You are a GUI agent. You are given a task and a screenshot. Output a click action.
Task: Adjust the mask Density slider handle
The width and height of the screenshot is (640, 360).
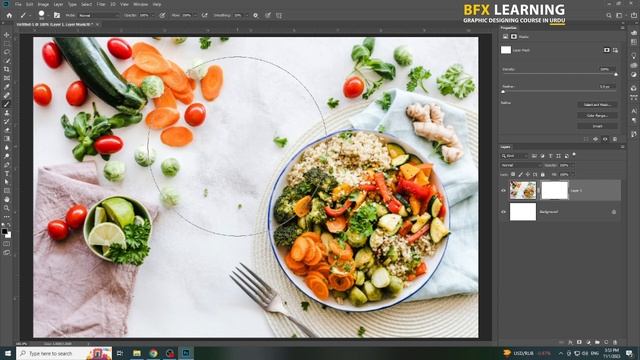(616, 75)
